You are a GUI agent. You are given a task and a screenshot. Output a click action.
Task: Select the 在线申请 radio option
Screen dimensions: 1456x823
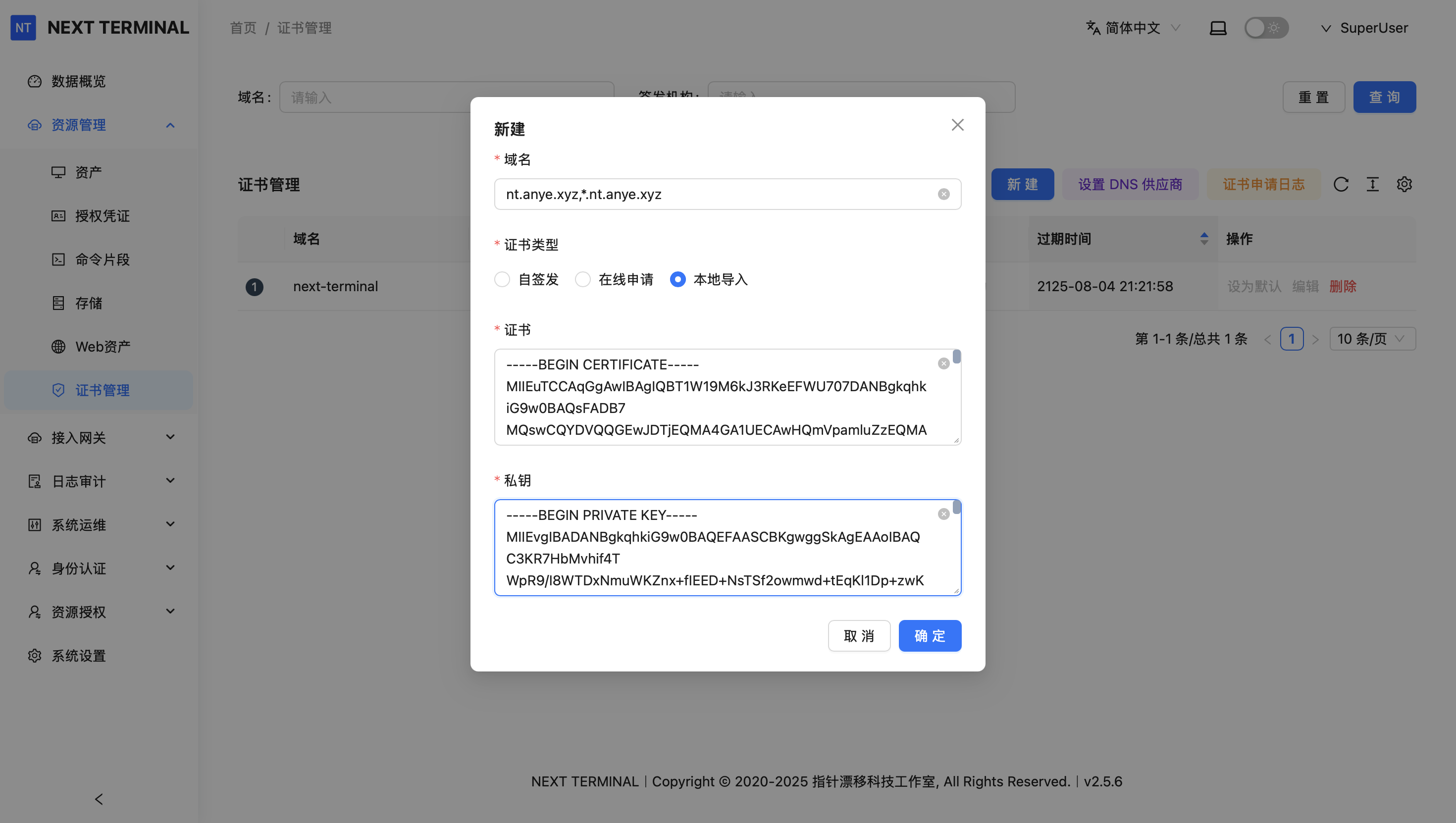click(x=583, y=279)
